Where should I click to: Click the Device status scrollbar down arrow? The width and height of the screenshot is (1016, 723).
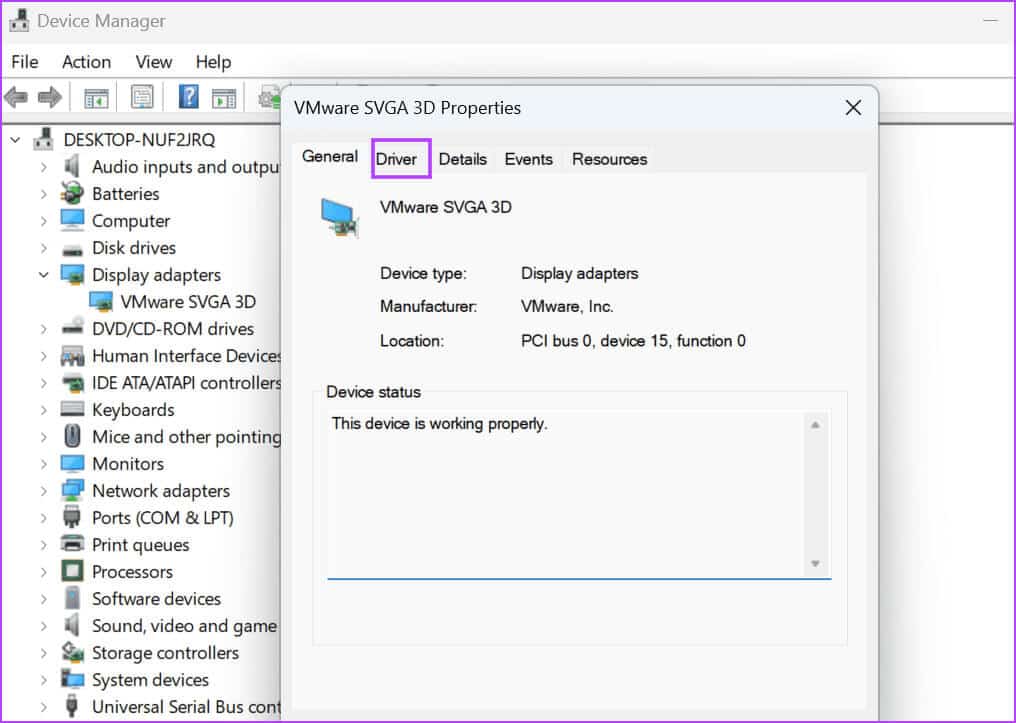[816, 564]
